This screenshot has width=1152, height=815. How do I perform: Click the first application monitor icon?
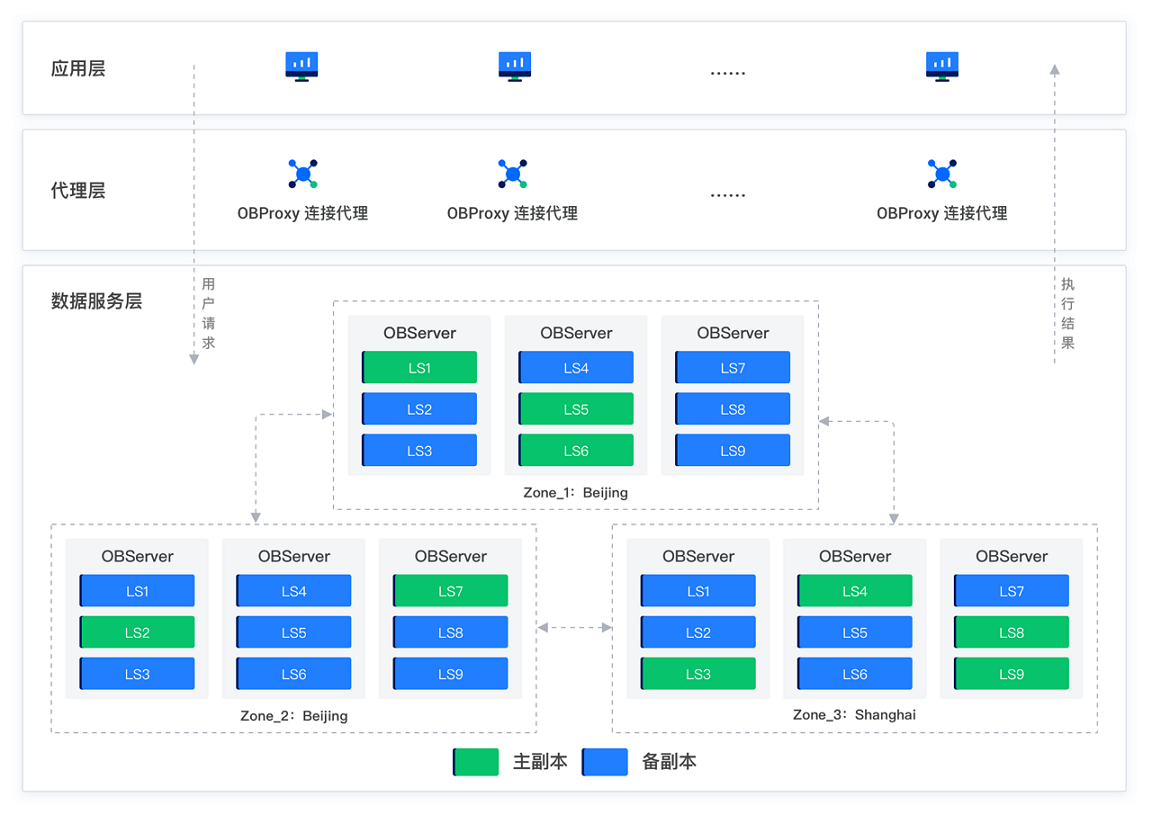(x=302, y=66)
